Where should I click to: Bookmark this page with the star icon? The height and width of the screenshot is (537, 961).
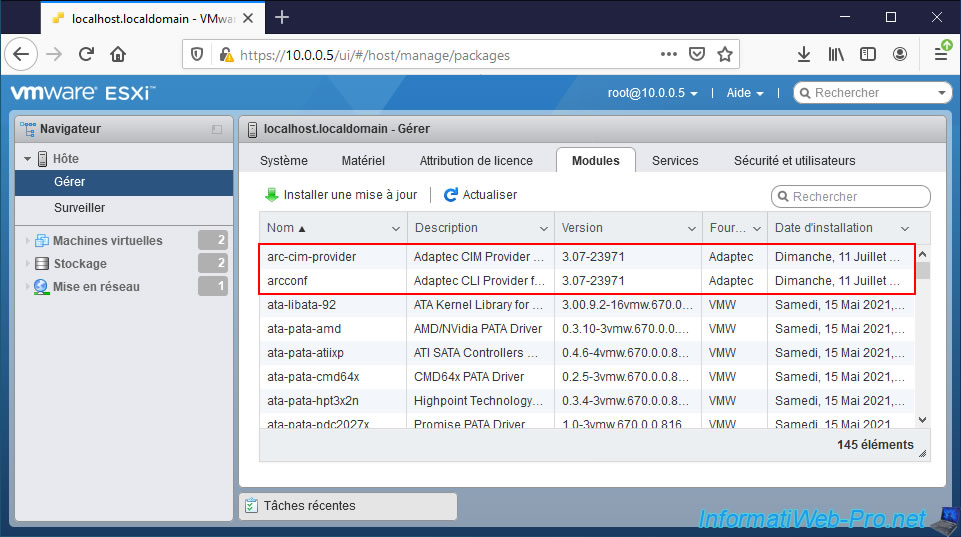coord(725,54)
